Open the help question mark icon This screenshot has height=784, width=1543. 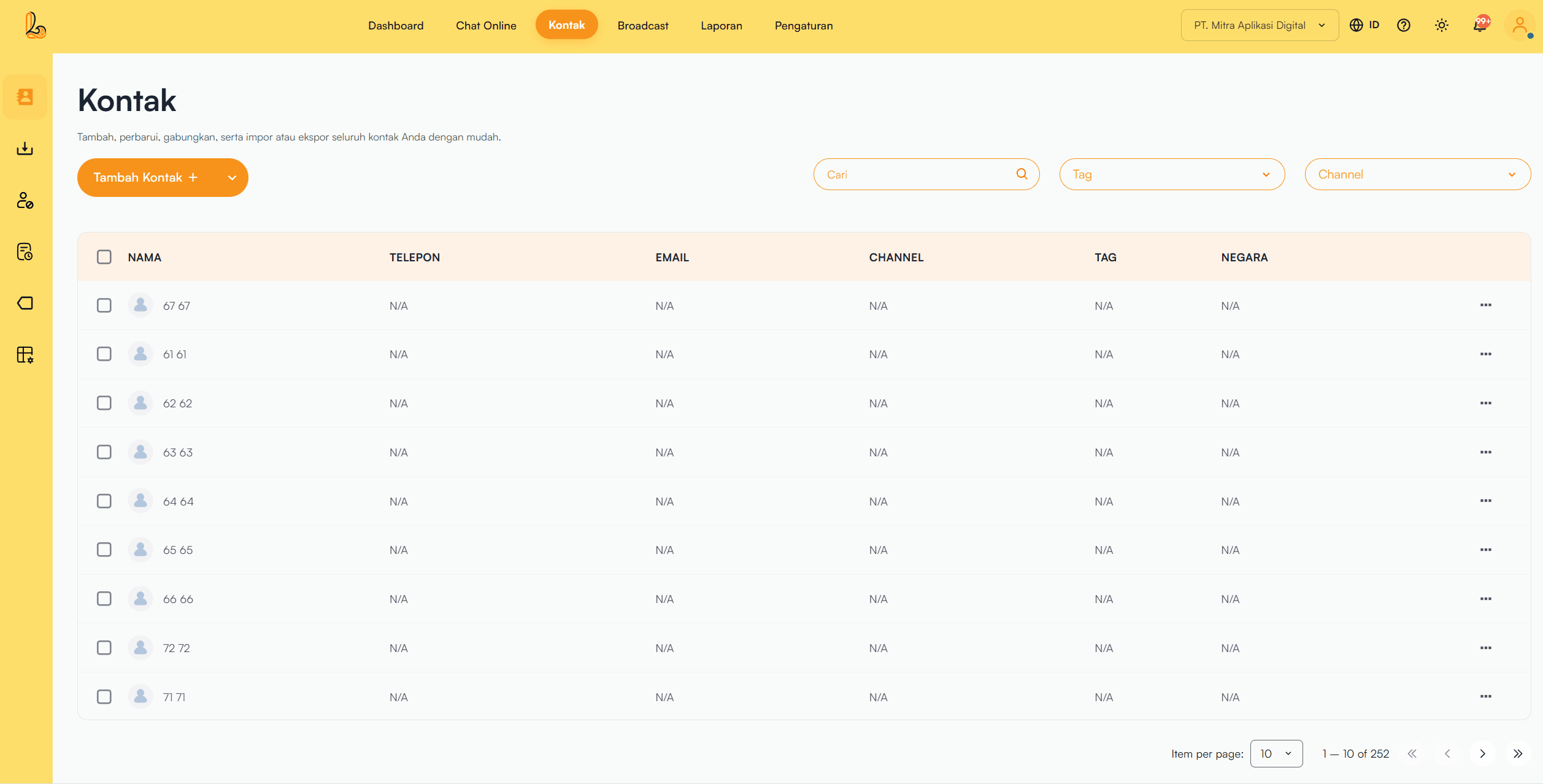tap(1403, 26)
